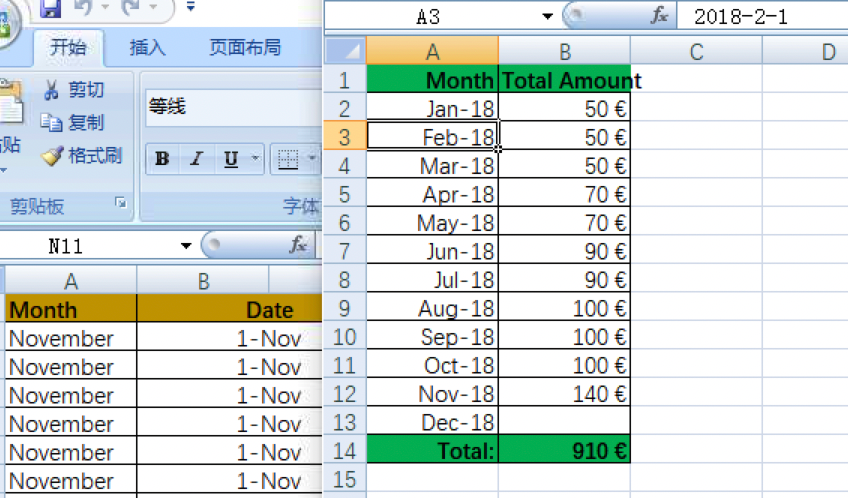Click the fx insert function icon beside A3
The image size is (848, 498).
tap(659, 16)
